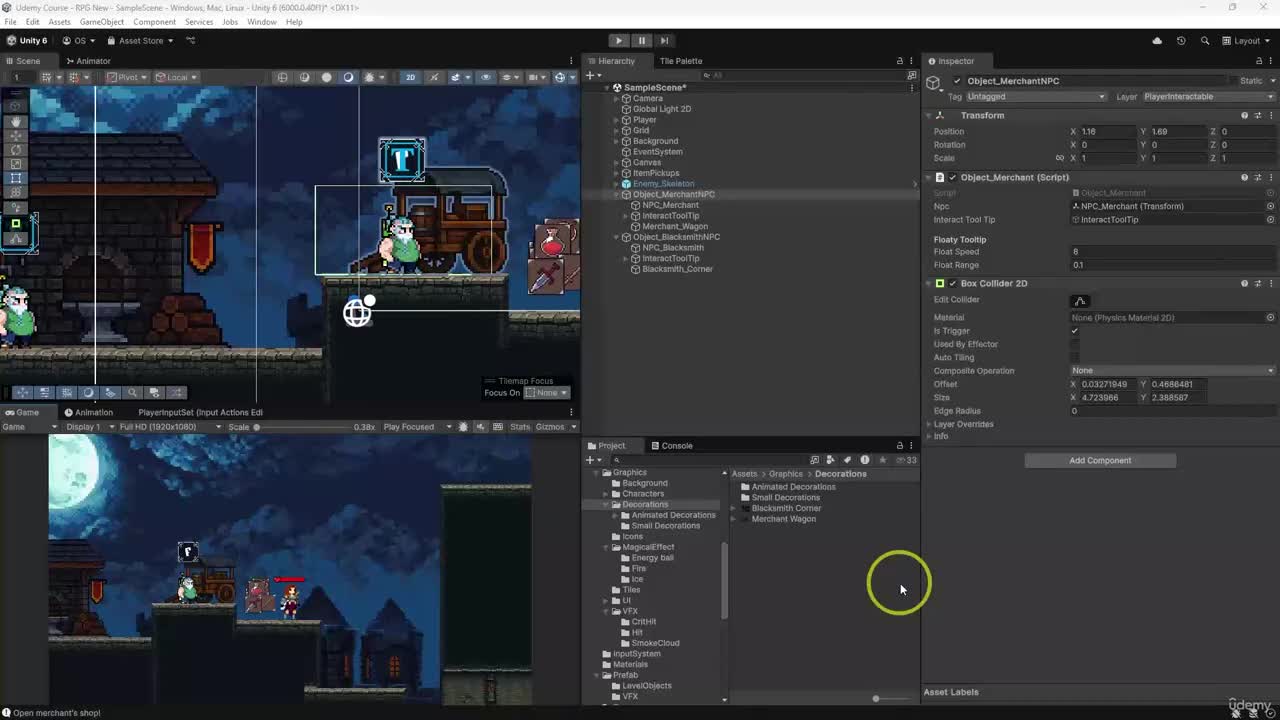Screen dimensions: 1280x720
Task: Open Object_Merchant script more options menu
Action: point(1271,177)
